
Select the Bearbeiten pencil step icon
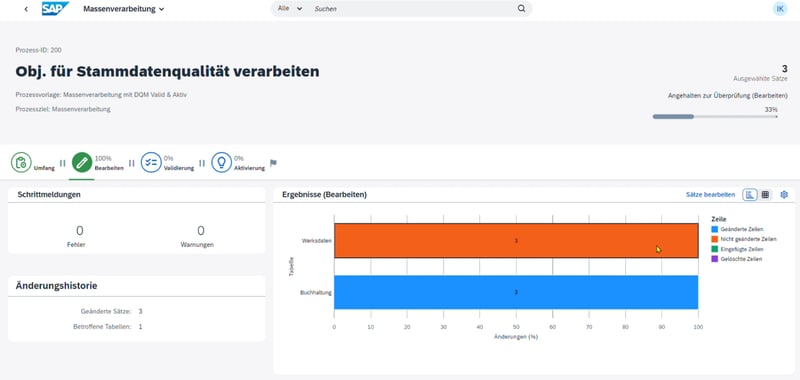(x=82, y=163)
